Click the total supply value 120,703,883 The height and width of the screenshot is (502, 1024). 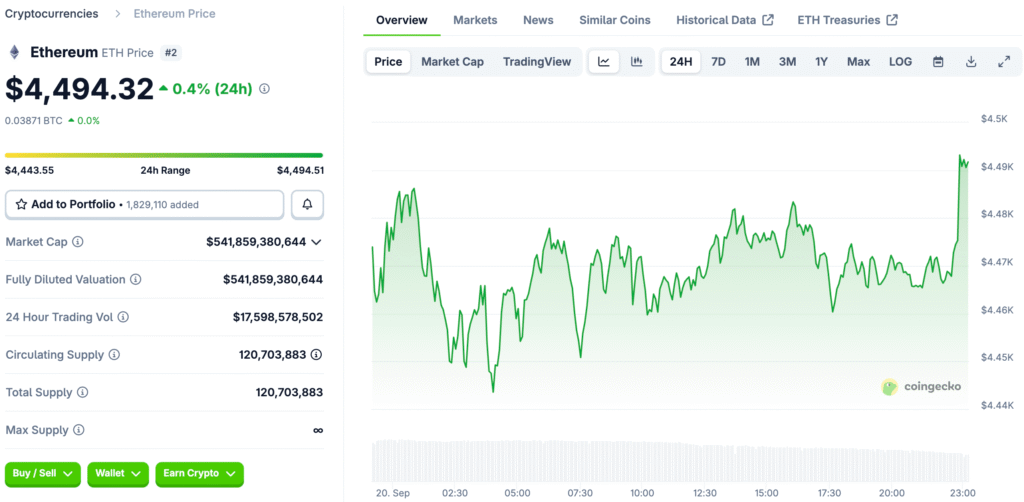[x=289, y=392]
